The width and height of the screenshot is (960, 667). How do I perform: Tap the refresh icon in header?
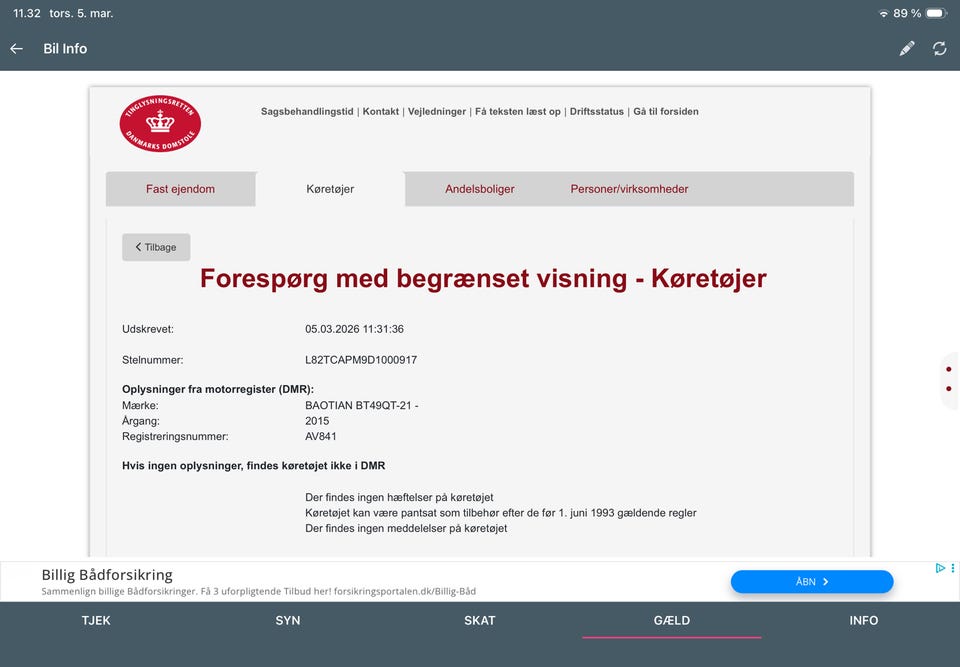click(940, 48)
